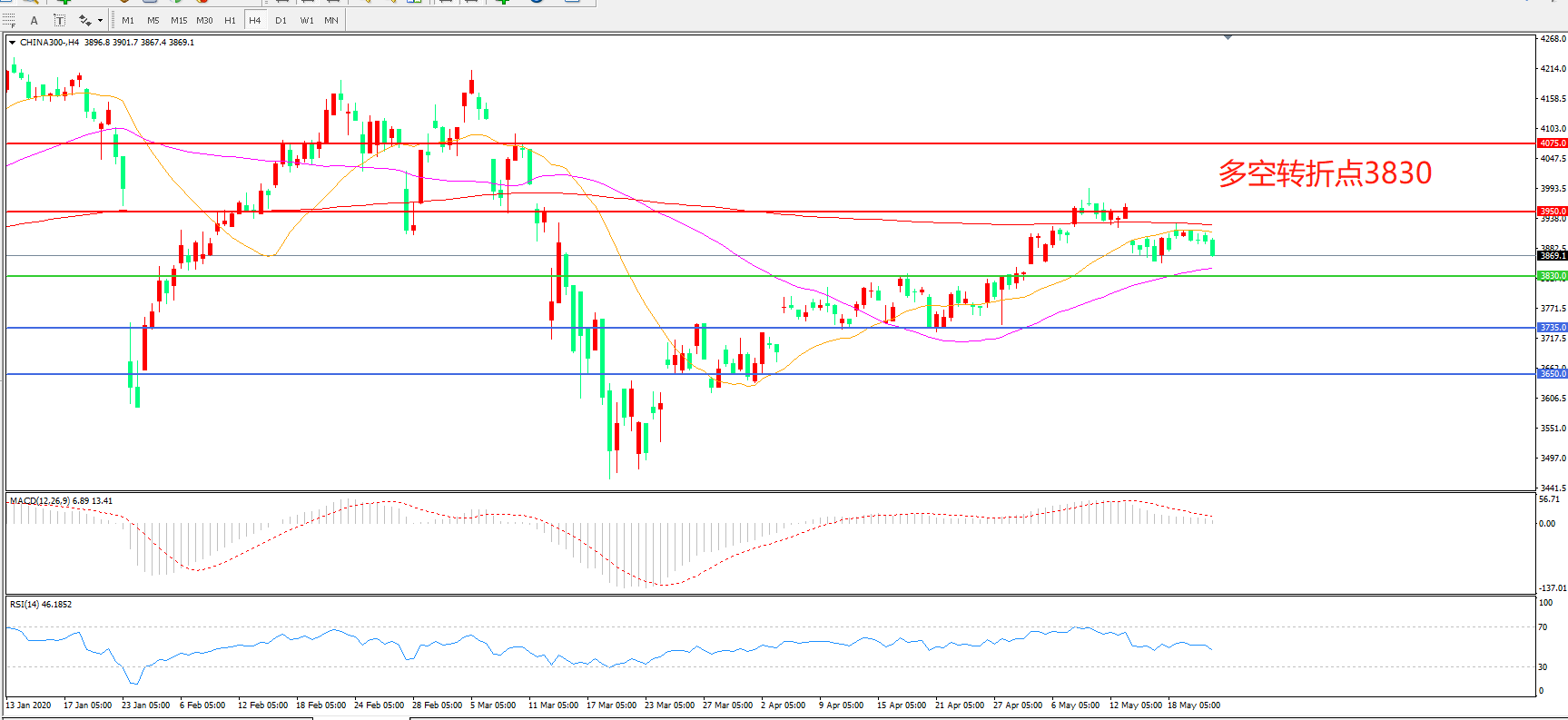Click the MACD(12,26,9) indicator label
1568x720 pixels.
point(61,501)
